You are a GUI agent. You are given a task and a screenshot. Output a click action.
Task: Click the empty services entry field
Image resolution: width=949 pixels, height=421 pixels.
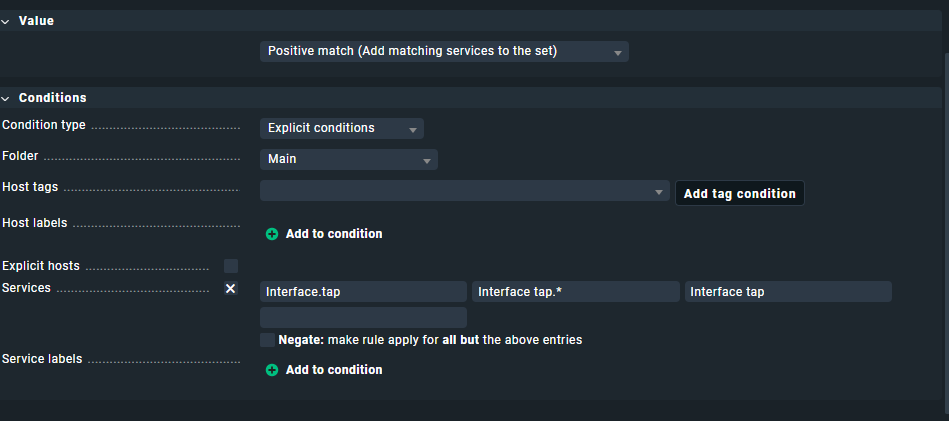[363, 318]
